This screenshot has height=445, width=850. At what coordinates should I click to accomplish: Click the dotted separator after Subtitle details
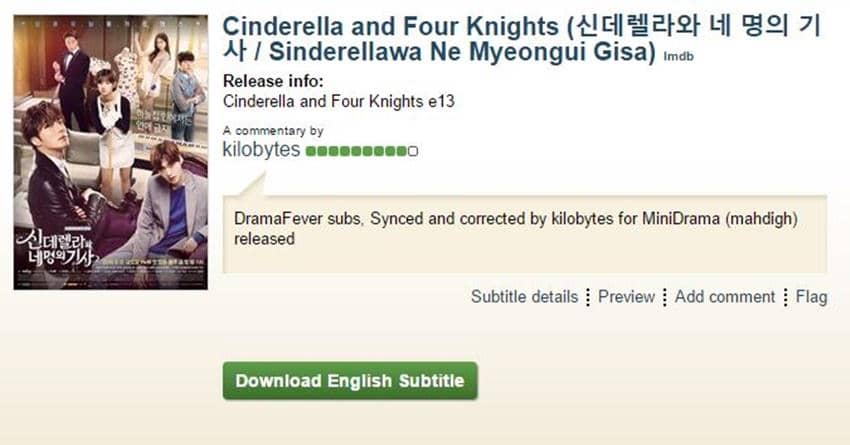click(588, 297)
